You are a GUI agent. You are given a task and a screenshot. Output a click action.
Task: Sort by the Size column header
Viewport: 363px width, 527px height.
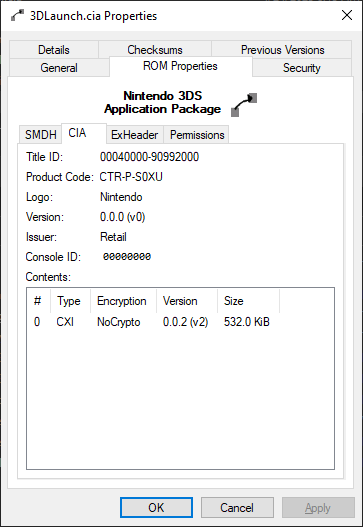coord(248,301)
